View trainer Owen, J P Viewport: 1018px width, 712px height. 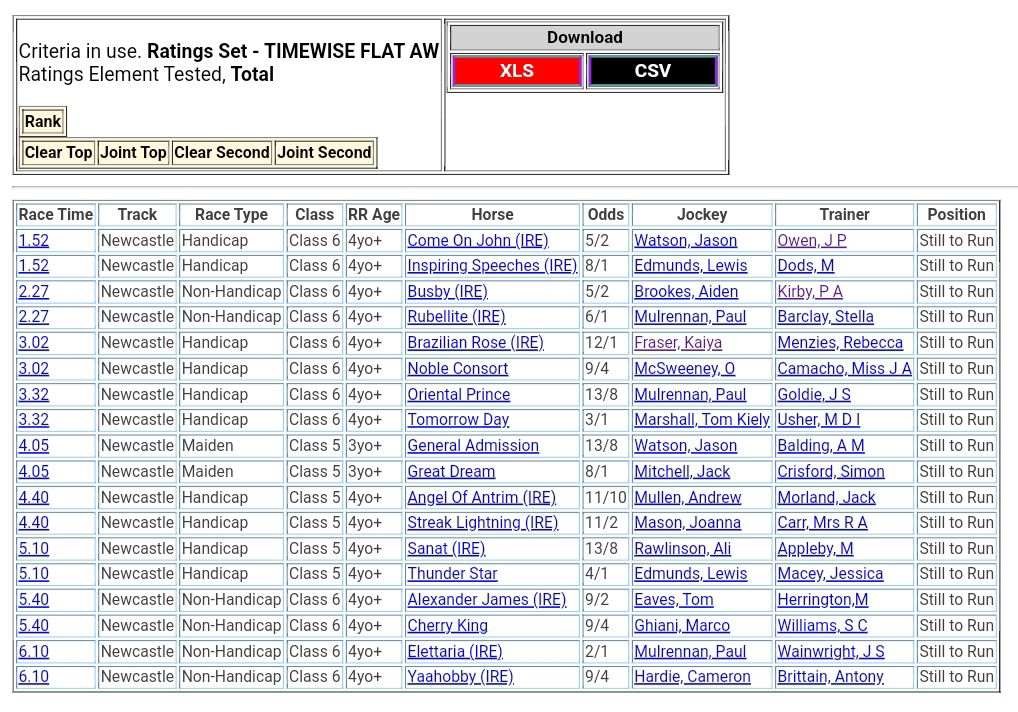pos(811,241)
